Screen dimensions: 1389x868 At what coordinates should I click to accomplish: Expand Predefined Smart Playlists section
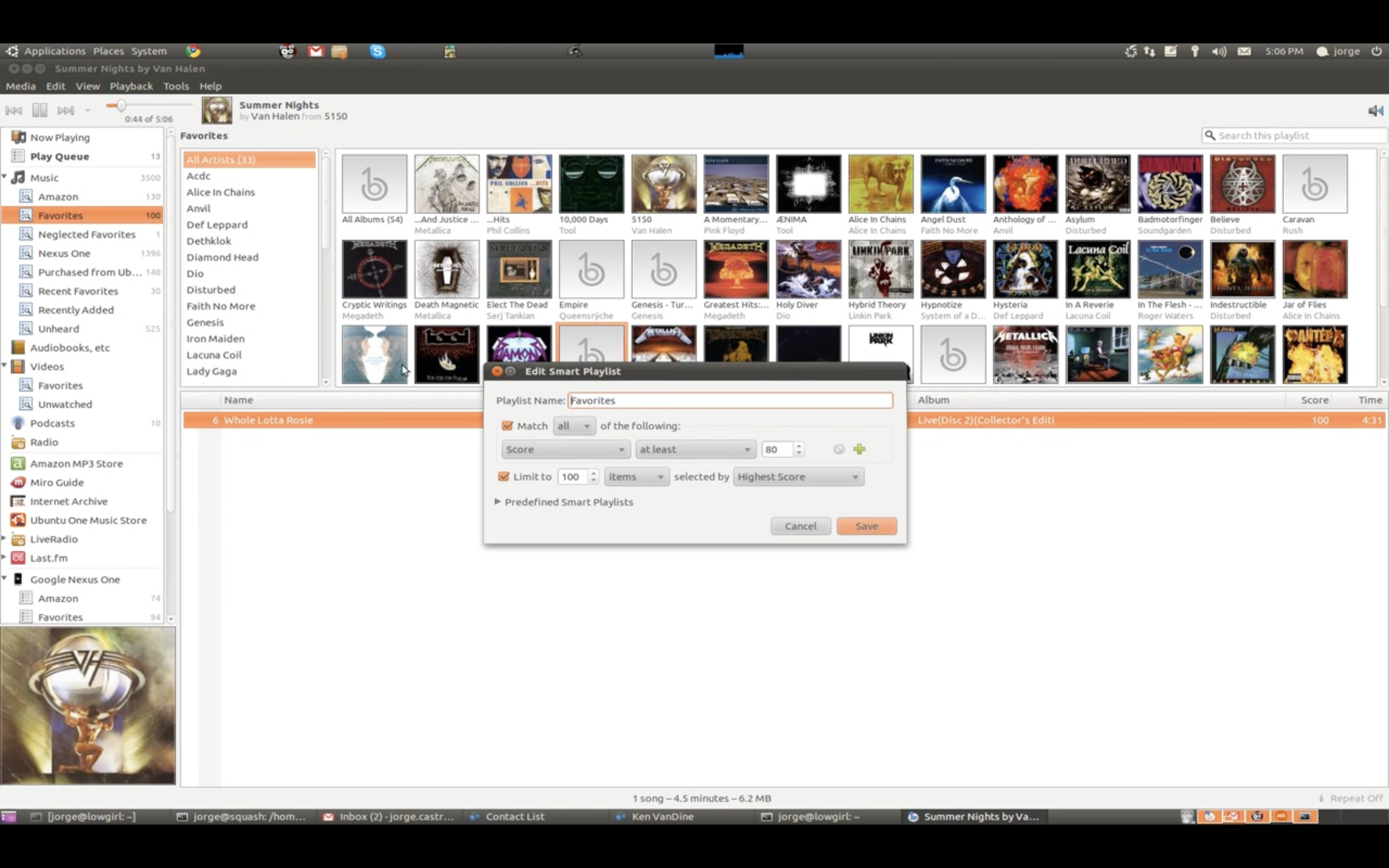tap(498, 502)
